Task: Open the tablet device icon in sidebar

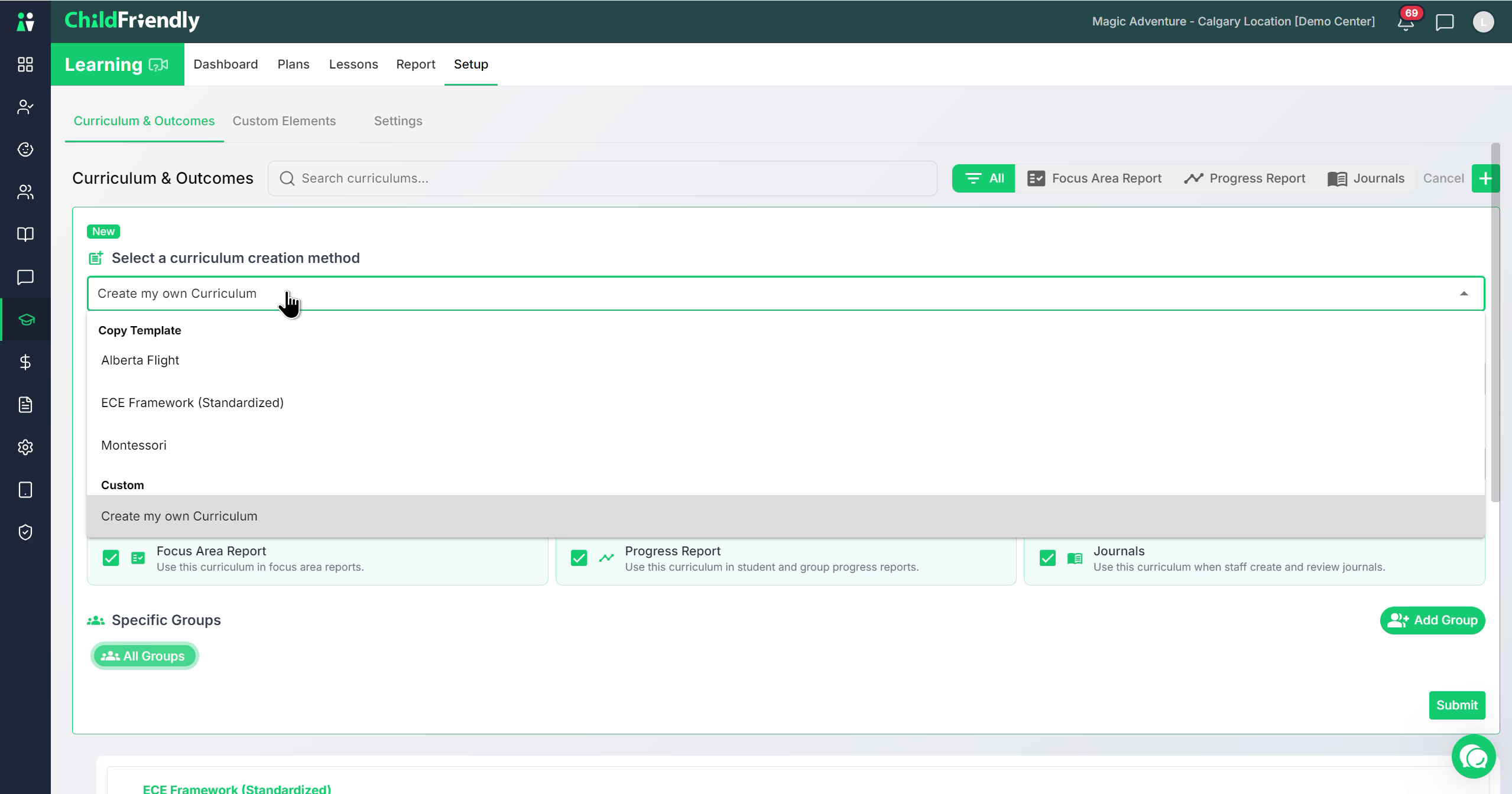Action: click(x=25, y=490)
